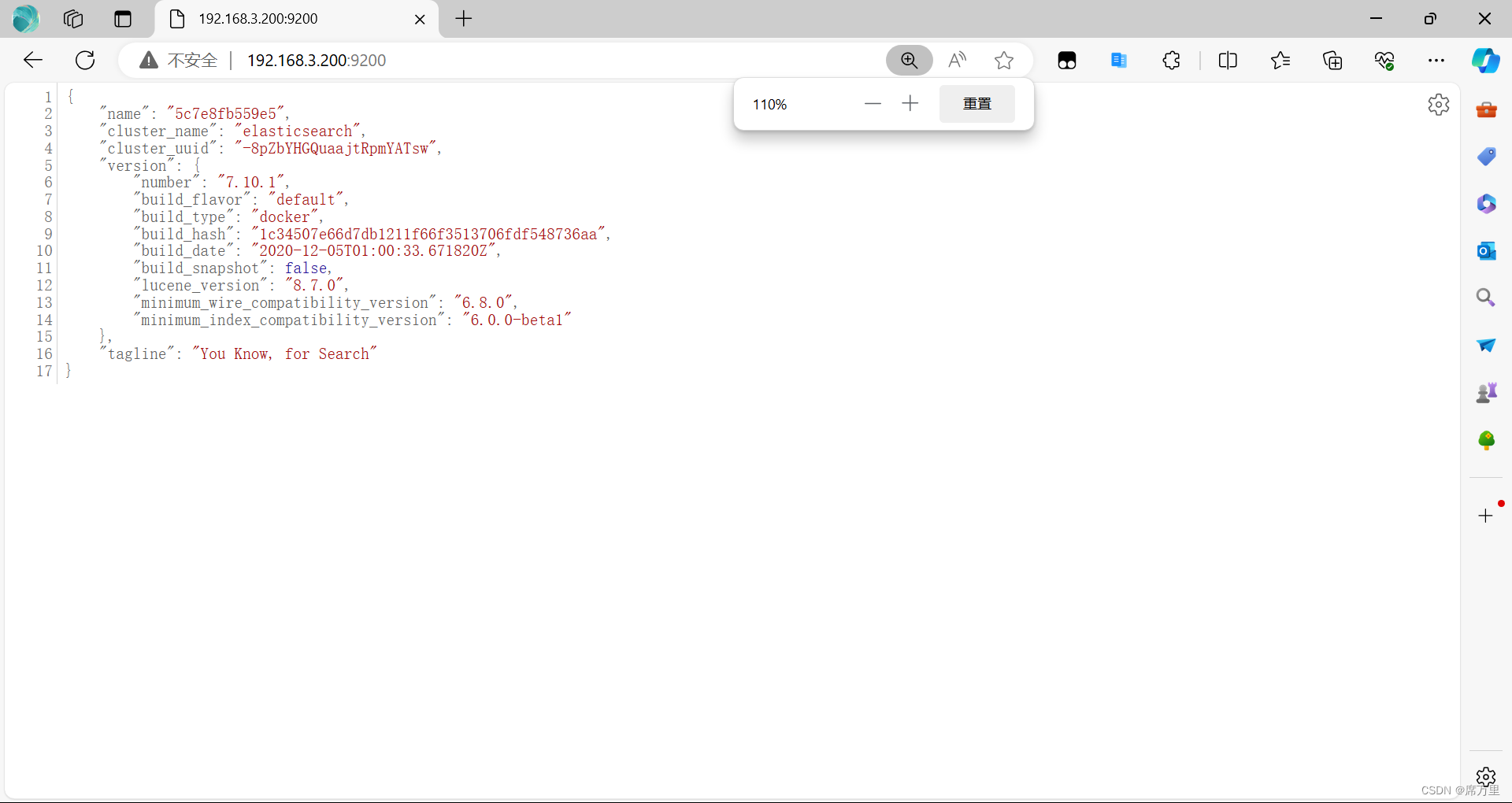The width and height of the screenshot is (1512, 803).
Task: Open the Favorites list icon
Action: click(x=1280, y=61)
